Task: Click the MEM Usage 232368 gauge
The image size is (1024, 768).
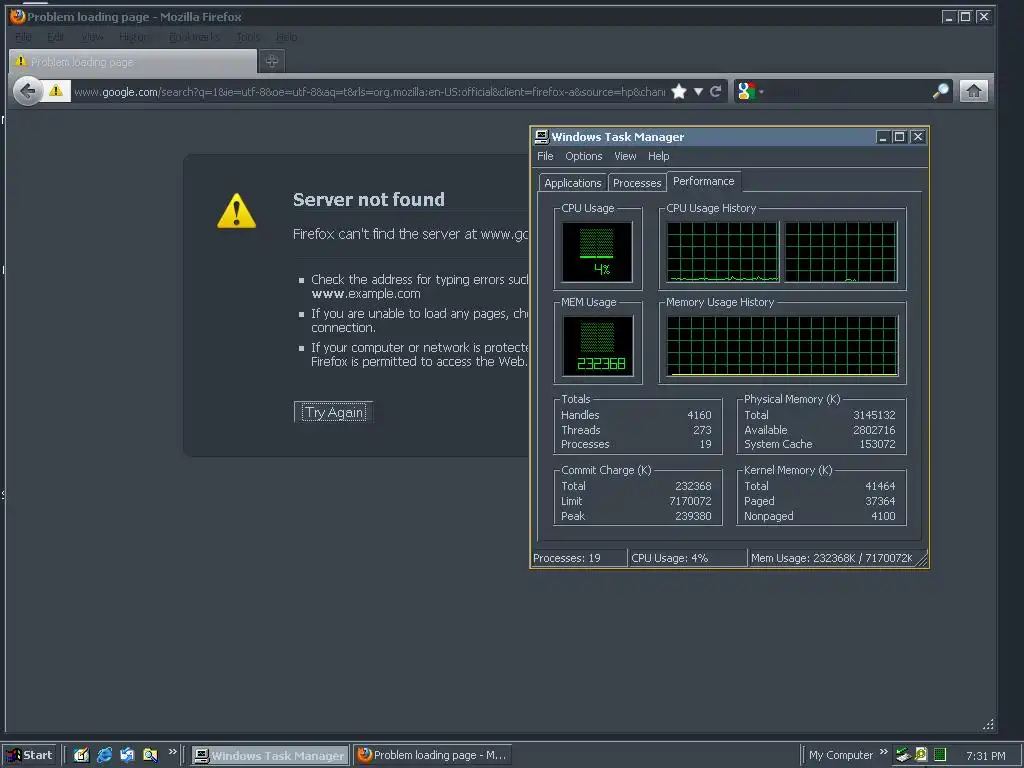Action: point(598,345)
